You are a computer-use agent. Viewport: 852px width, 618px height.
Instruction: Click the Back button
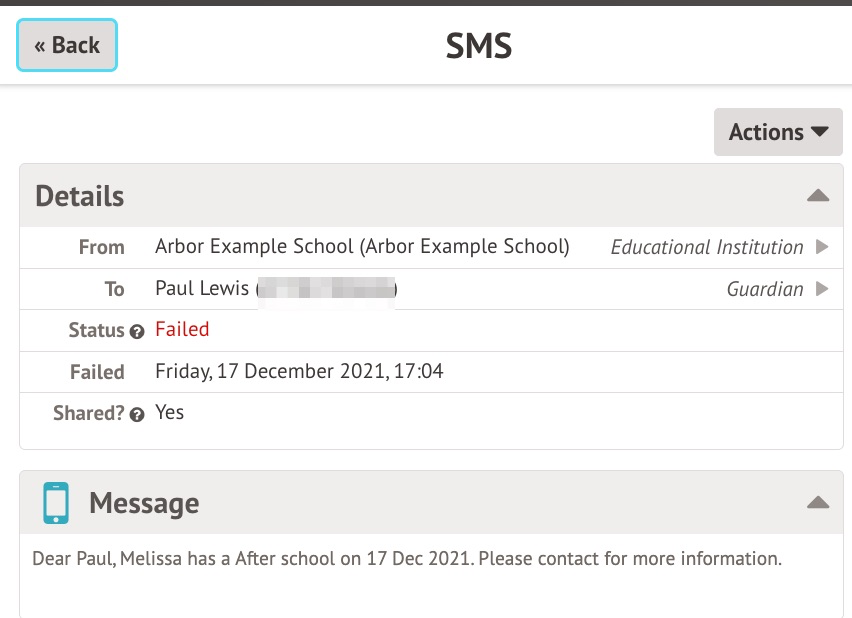coord(67,45)
